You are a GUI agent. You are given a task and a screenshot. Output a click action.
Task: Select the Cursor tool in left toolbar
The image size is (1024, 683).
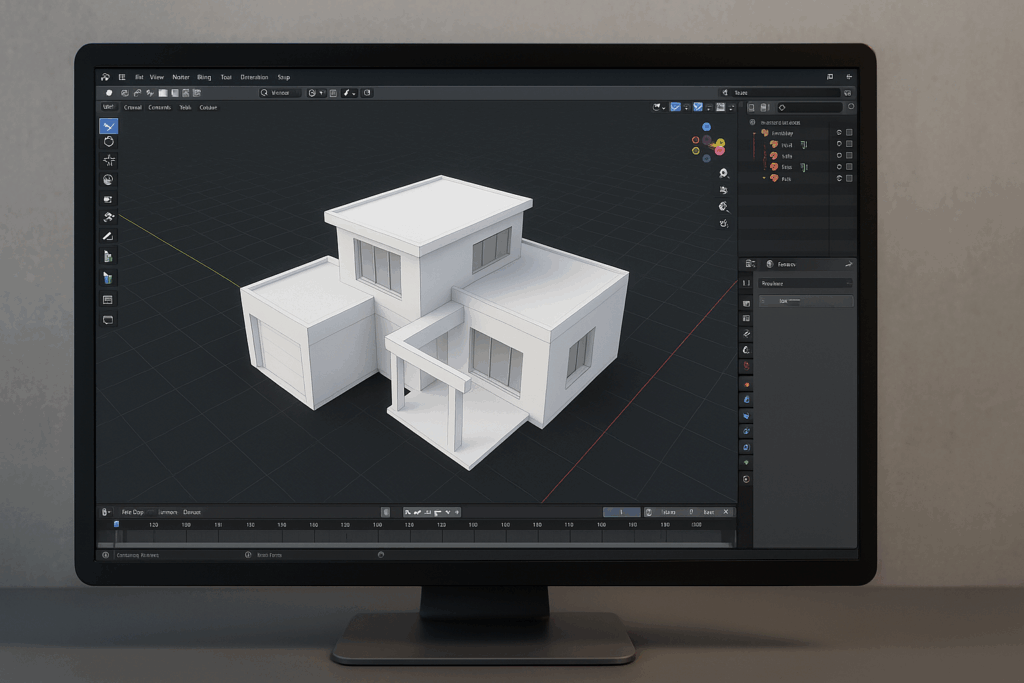[108, 143]
